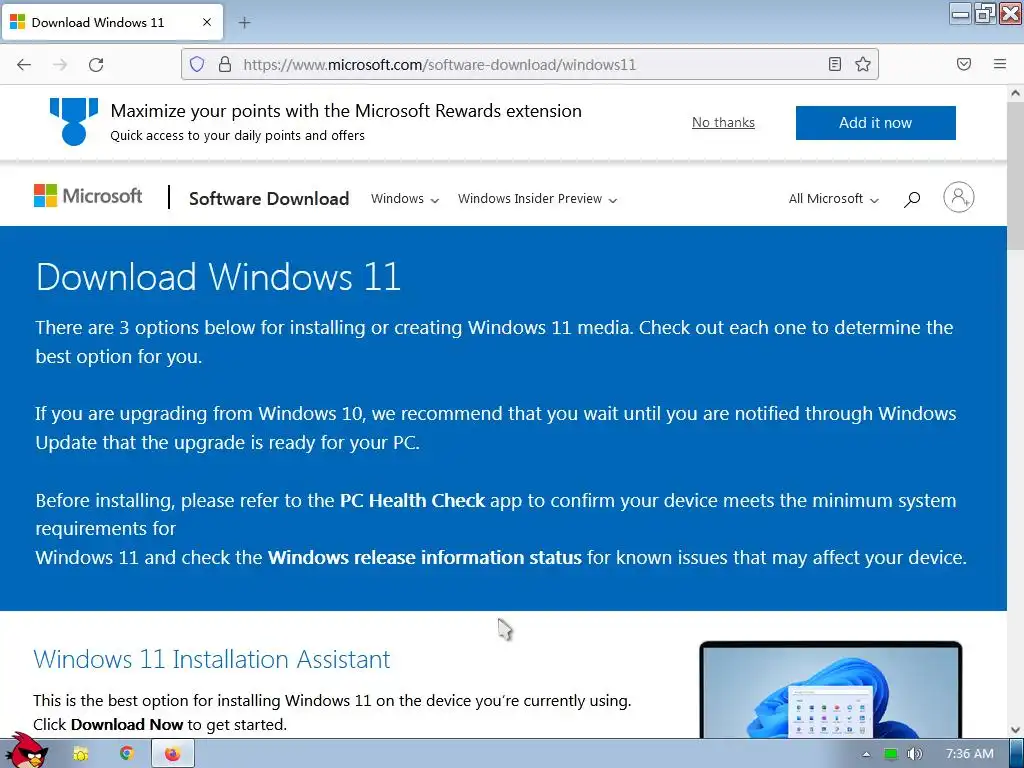This screenshot has width=1024, height=768.
Task: Click the green network tray icon
Action: pos(891,754)
